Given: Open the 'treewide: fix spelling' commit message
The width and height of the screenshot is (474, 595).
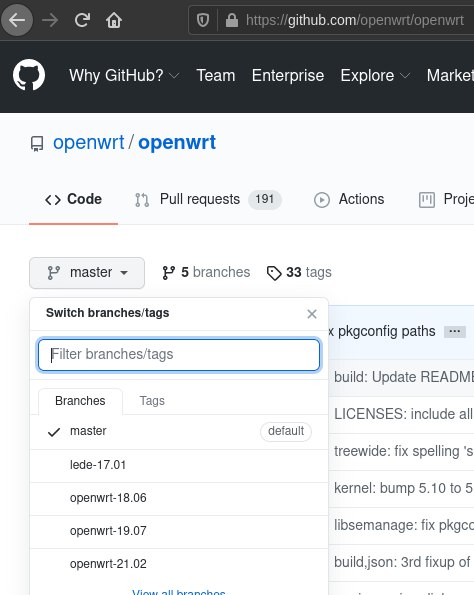Looking at the screenshot, I should tap(404, 452).
